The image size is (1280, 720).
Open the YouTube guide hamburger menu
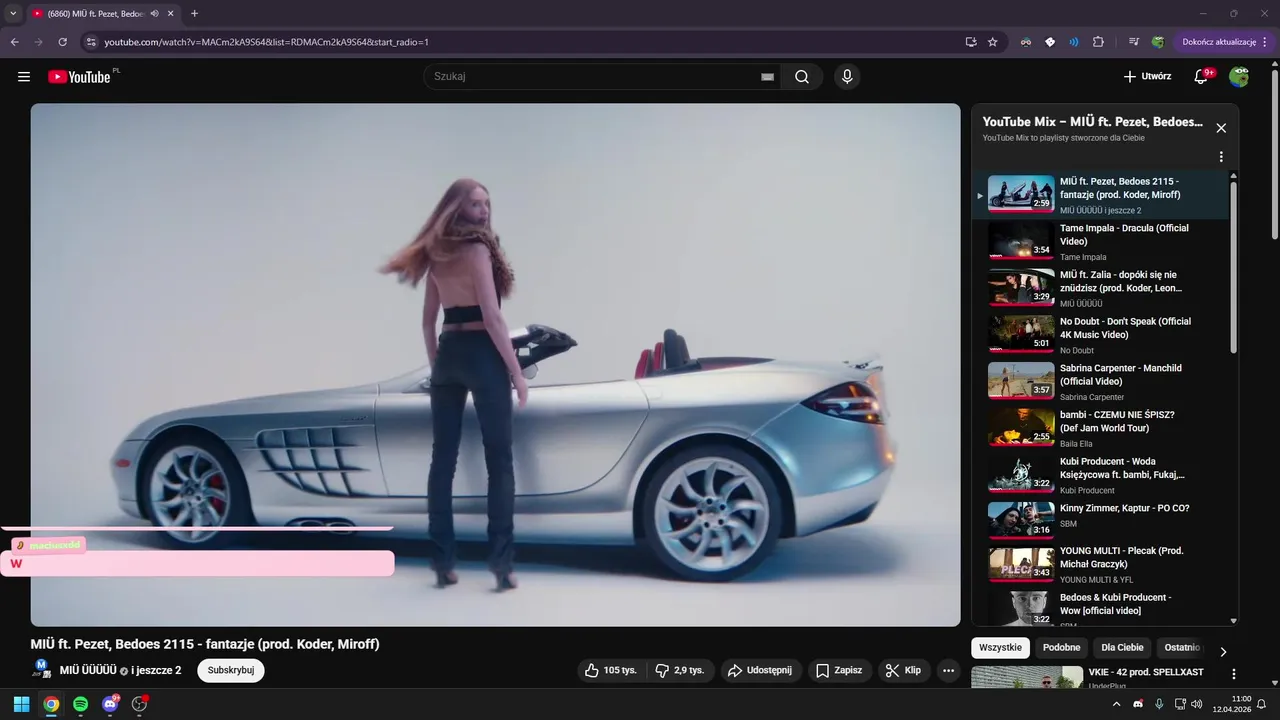click(24, 77)
